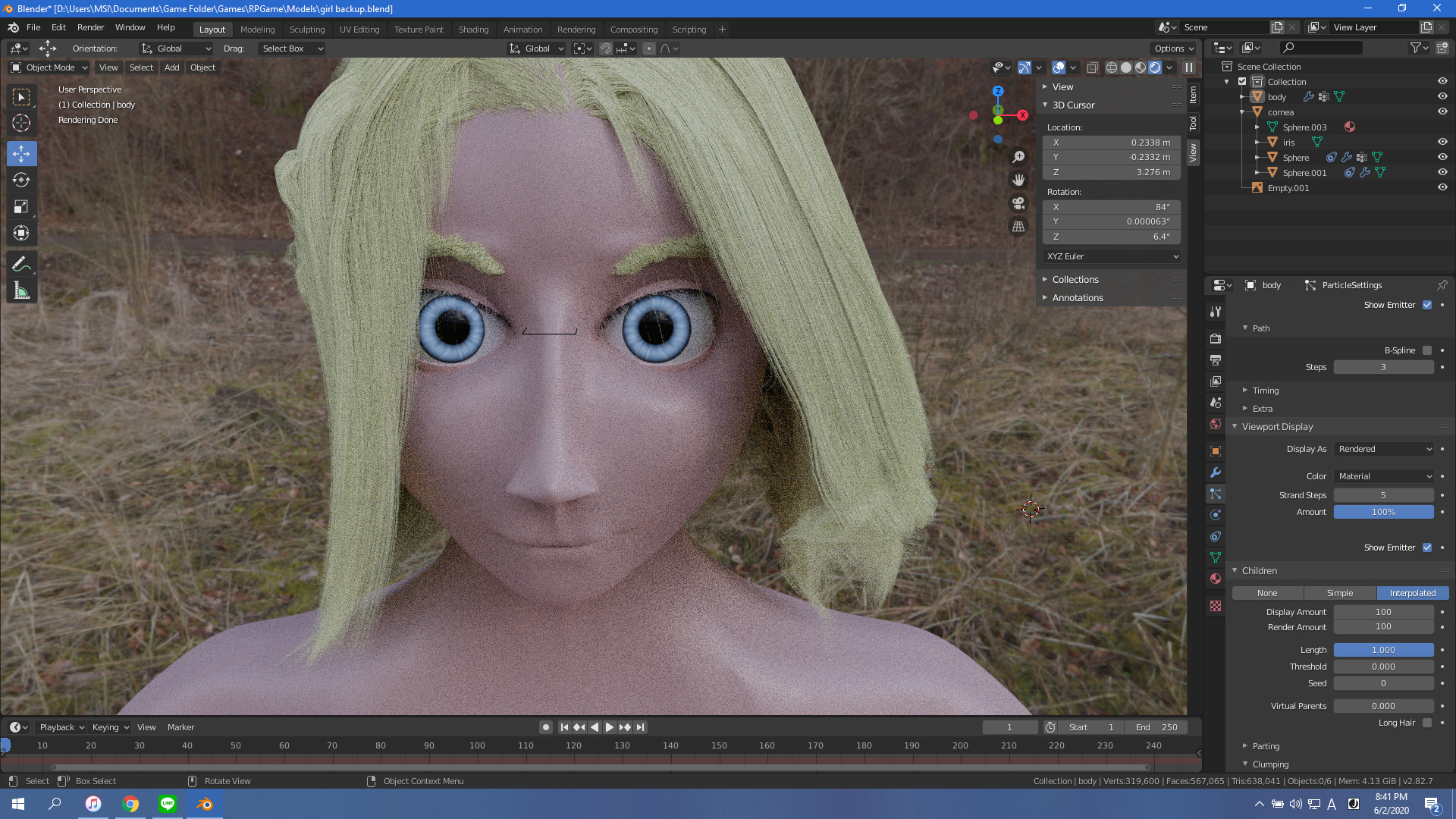Adjust the Amount 100% slider

pyautogui.click(x=1384, y=512)
